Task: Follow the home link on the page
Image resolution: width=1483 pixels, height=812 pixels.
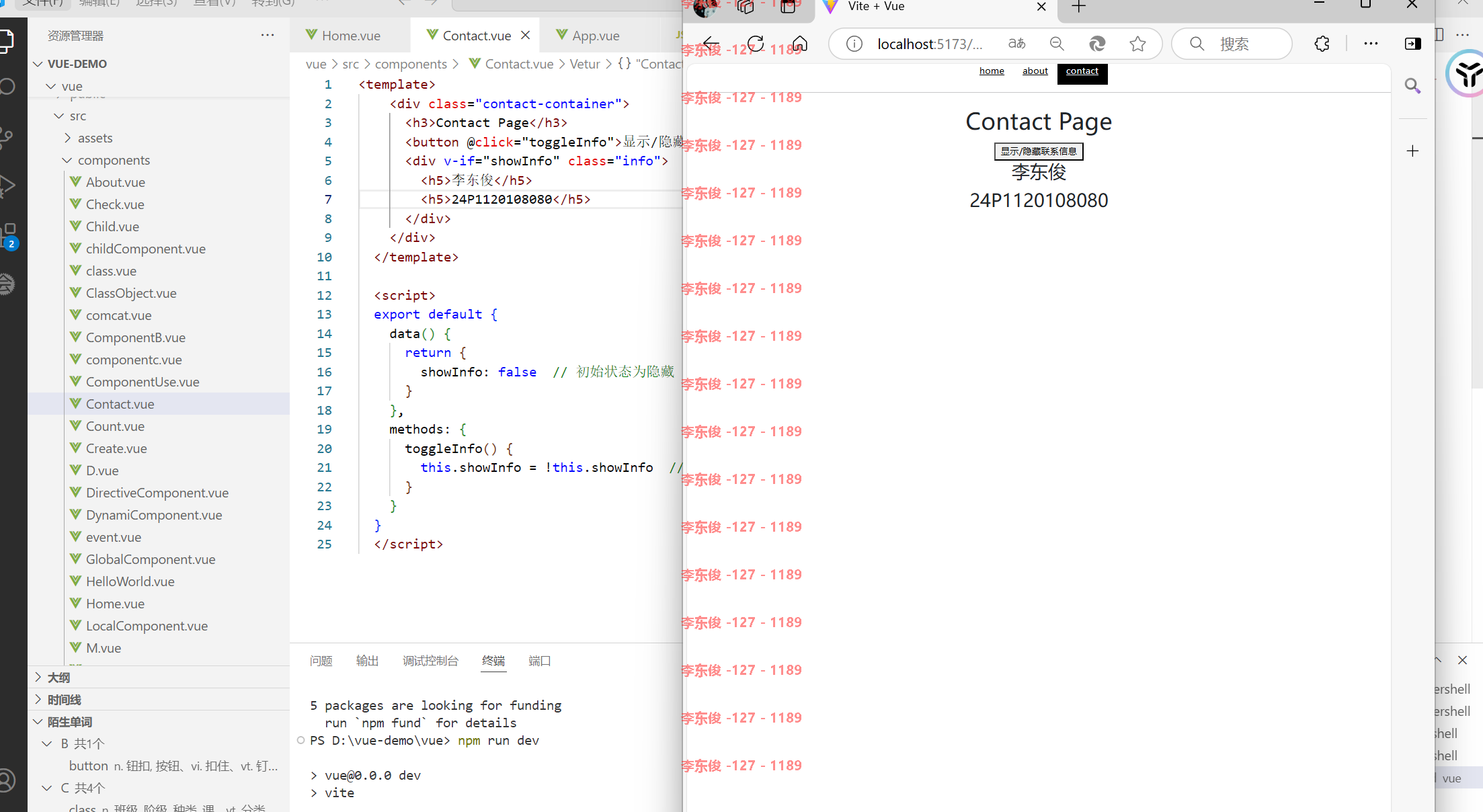Action: [992, 71]
